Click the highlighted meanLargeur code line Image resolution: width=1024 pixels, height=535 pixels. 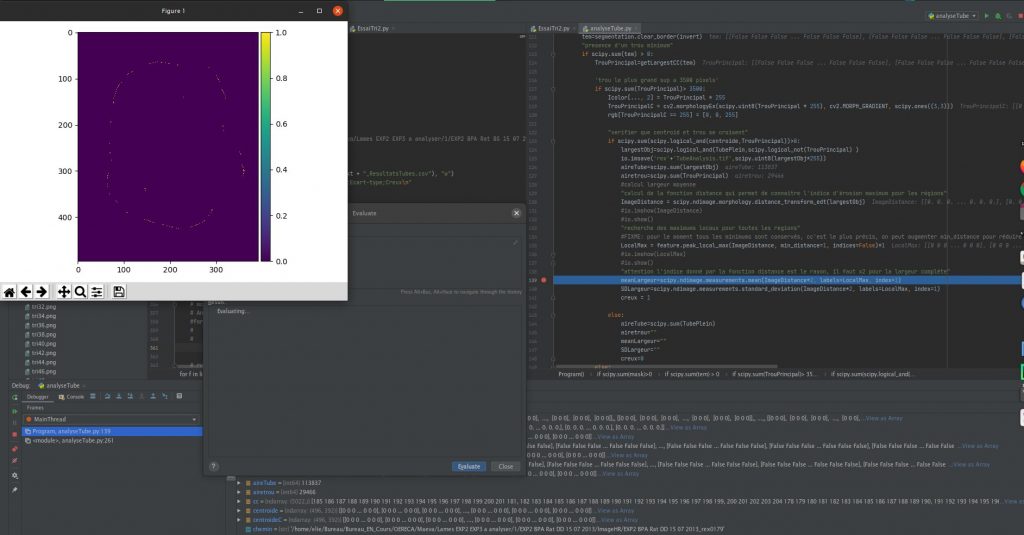[x=787, y=280]
